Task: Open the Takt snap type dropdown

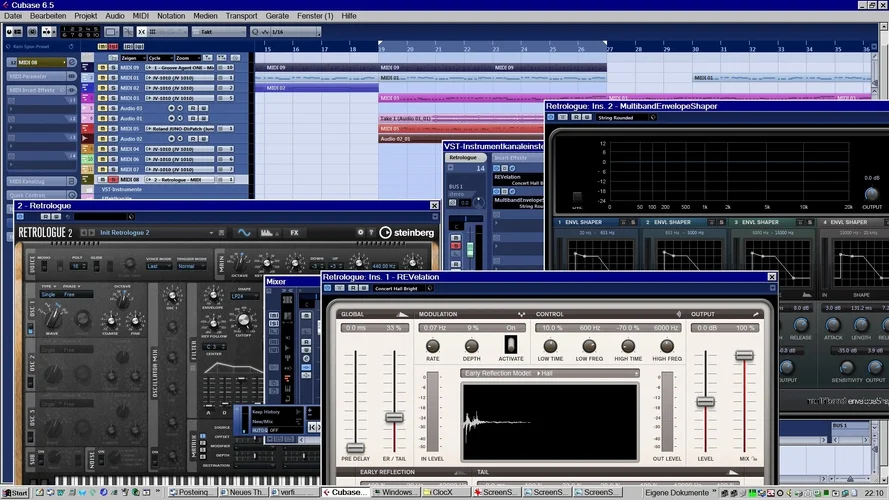Action: (218, 32)
